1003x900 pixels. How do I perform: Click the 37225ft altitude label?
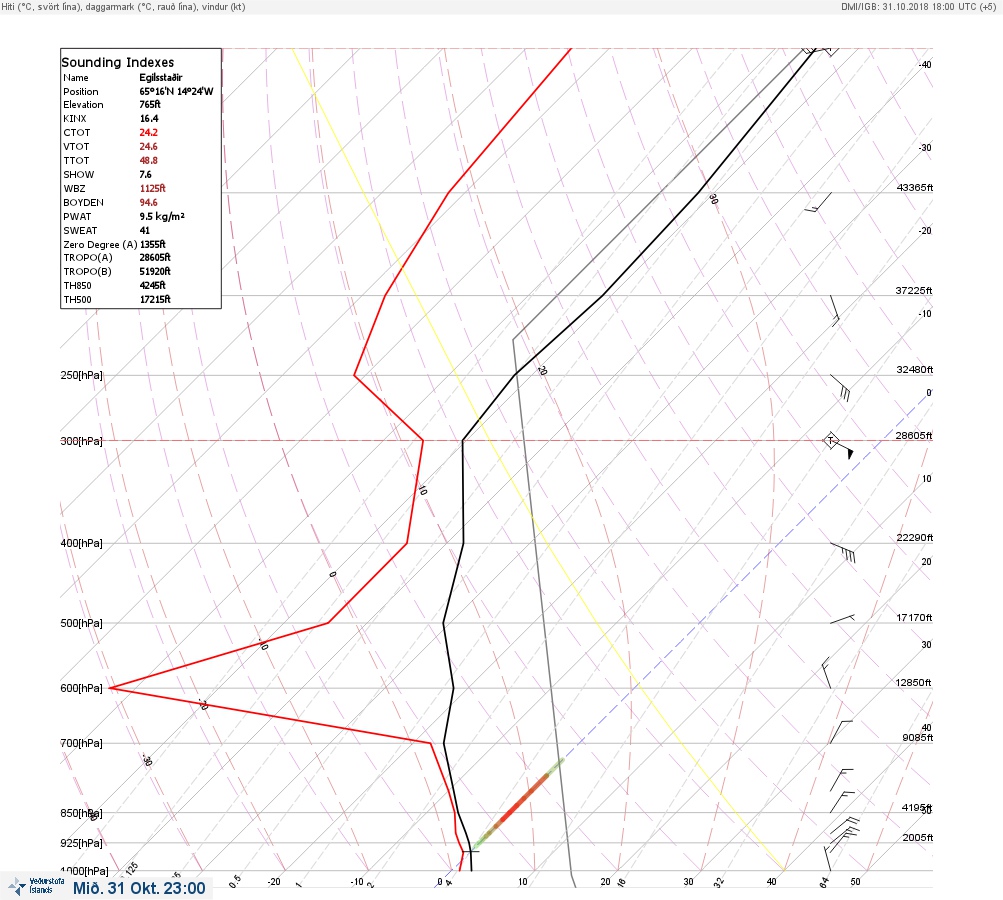point(913,290)
